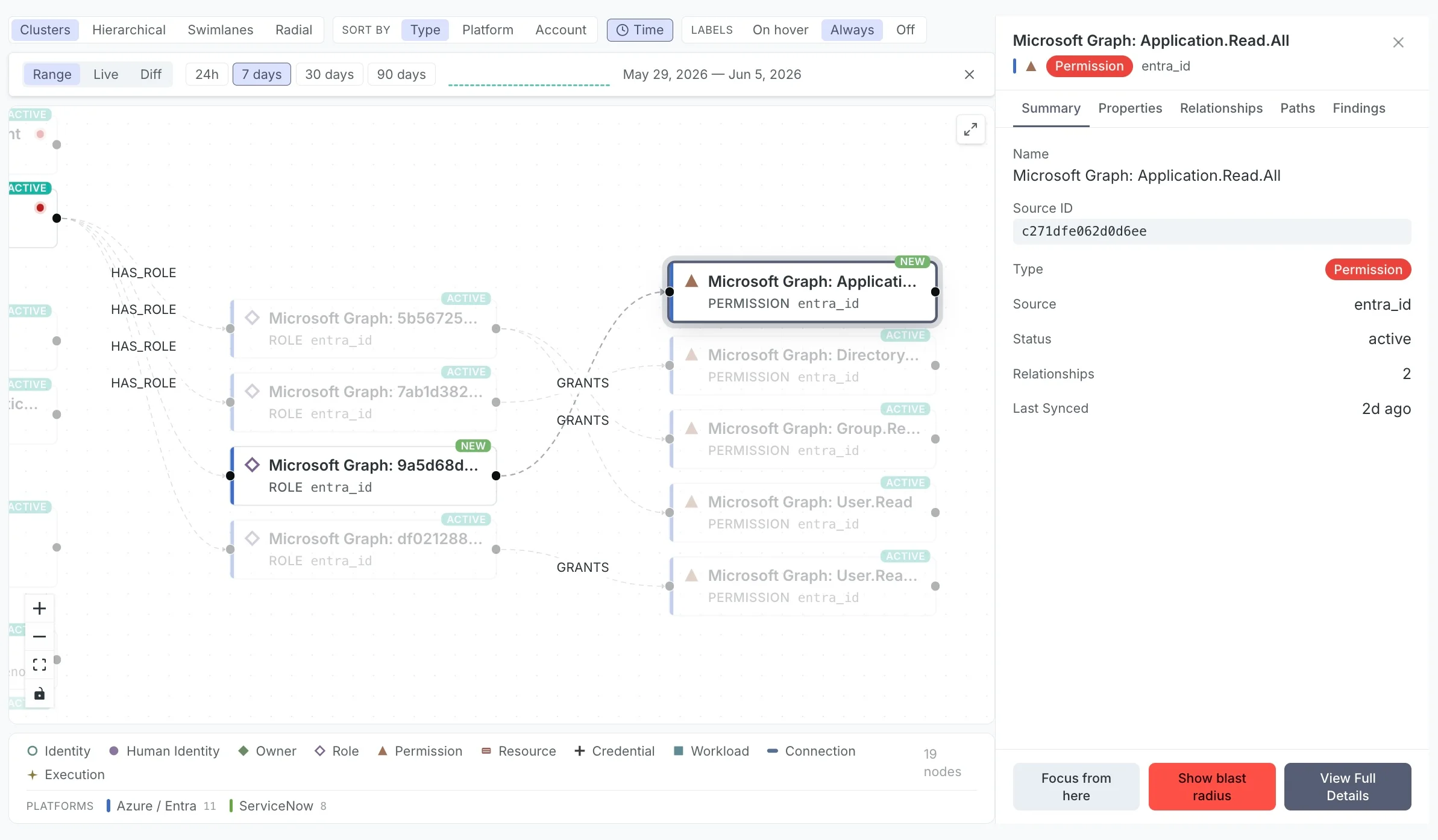Click the zoom in plus icon
The height and width of the screenshot is (840, 1438).
(x=39, y=609)
